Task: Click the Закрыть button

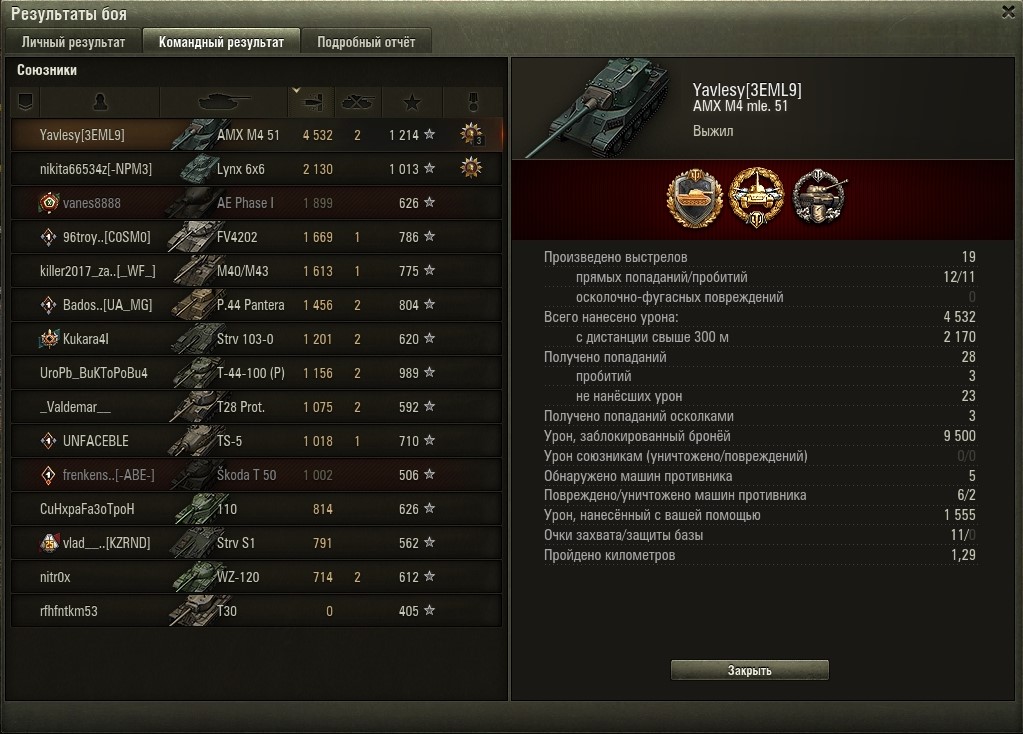Action: coord(750,670)
